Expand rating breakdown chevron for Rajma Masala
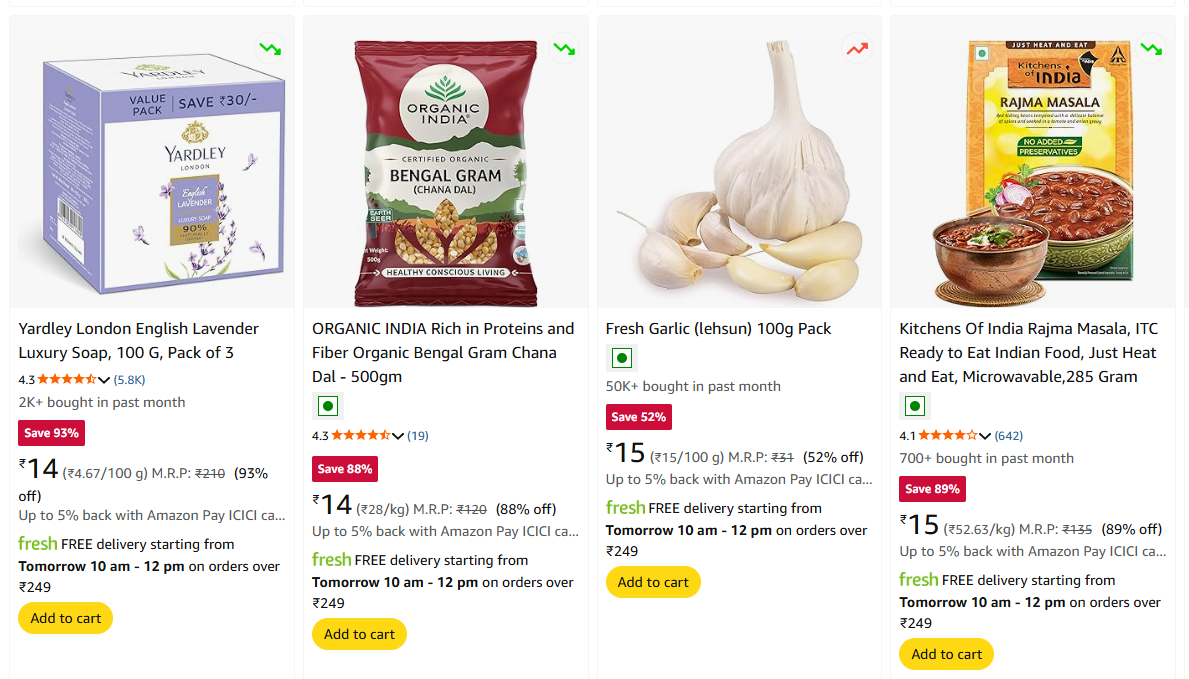The height and width of the screenshot is (679, 1189). pyautogui.click(x=985, y=436)
